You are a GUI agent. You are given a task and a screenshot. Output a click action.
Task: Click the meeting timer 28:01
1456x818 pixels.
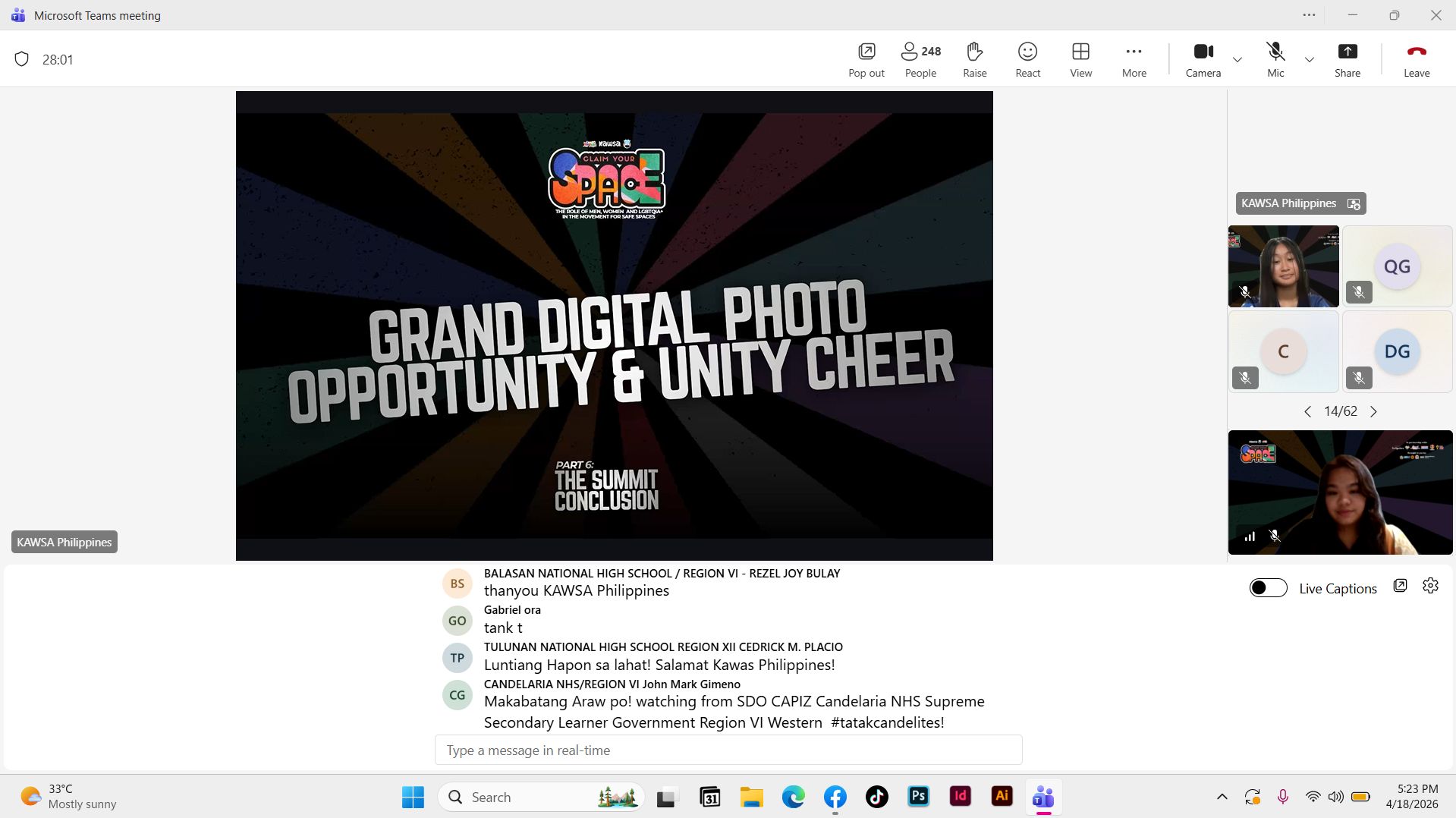[58, 59]
